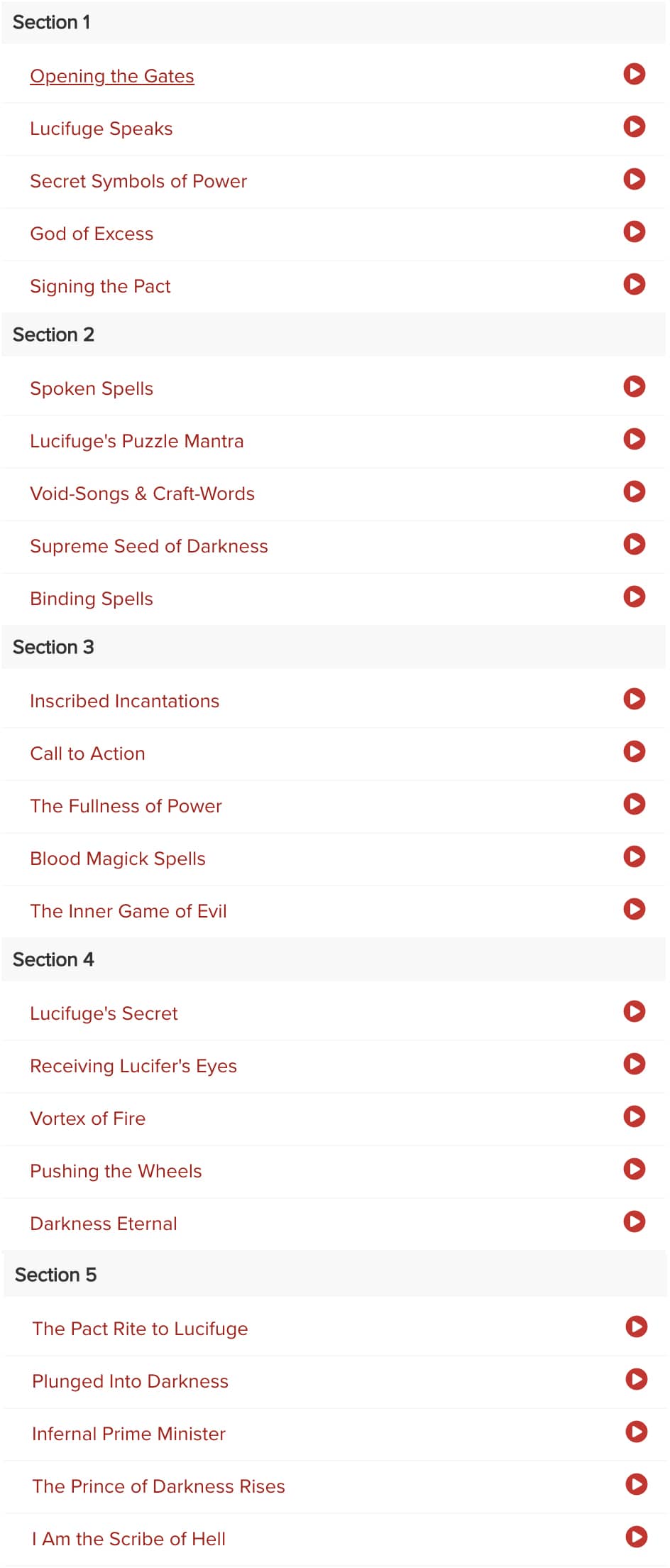Open The Inner Game of Evil link
This screenshot has height=1568, width=670.
(x=128, y=911)
